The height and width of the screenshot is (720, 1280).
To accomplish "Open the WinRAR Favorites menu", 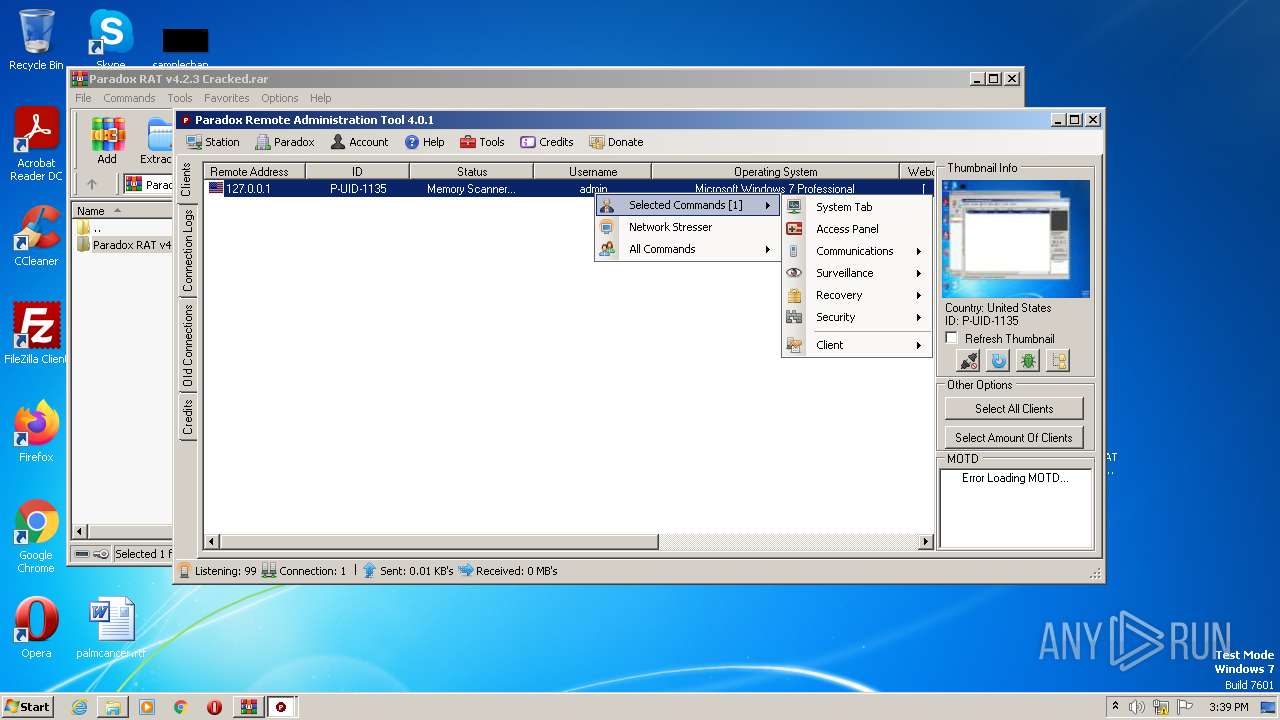I will [227, 98].
